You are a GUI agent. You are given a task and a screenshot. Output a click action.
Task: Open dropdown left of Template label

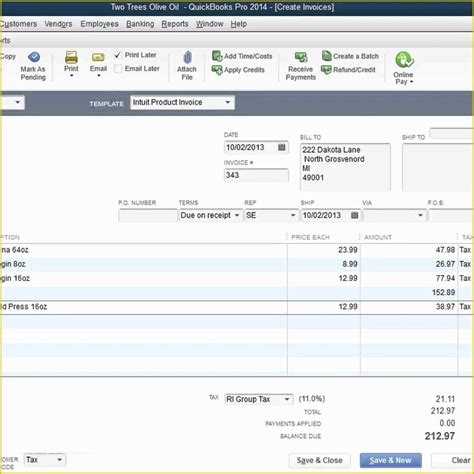click(17, 102)
